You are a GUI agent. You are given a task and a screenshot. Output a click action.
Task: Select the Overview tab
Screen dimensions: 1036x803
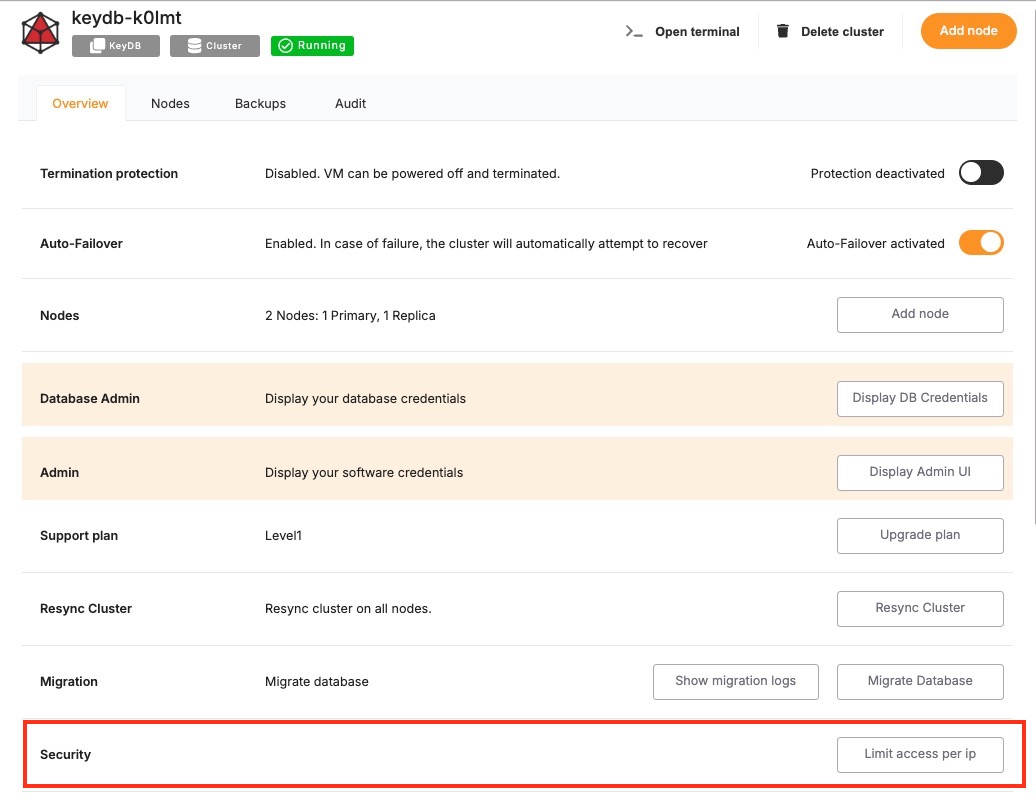tap(80, 104)
